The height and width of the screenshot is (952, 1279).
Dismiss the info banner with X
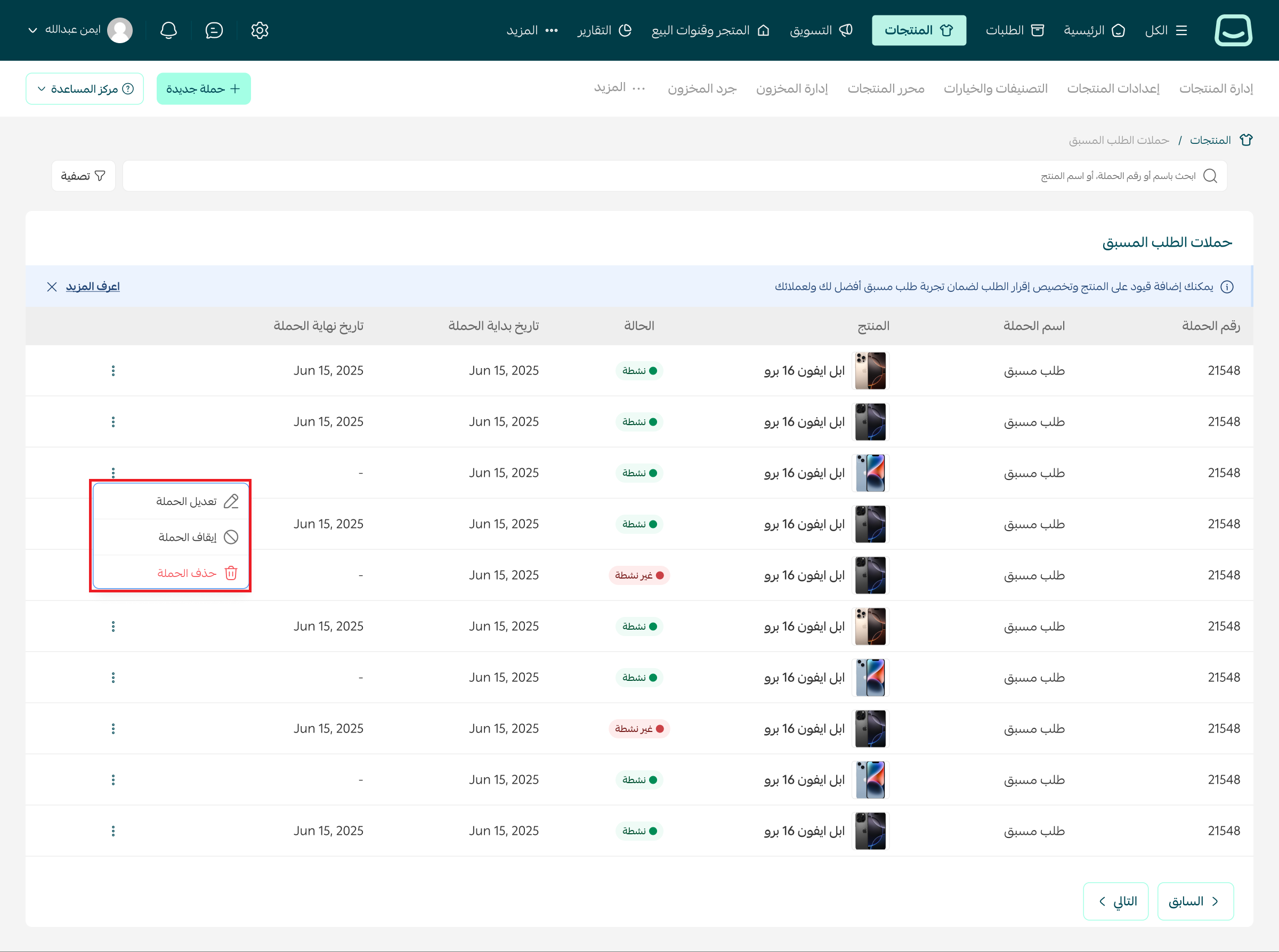coord(52,287)
